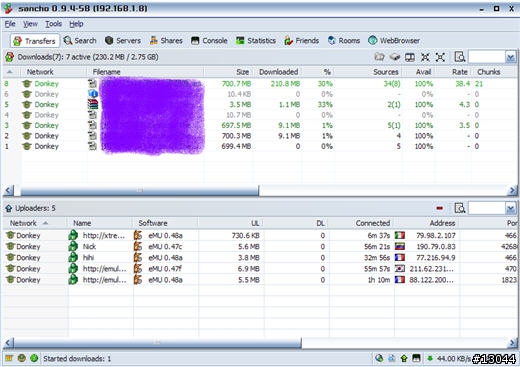520x367 pixels.
Task: Show the Statistics tab
Action: pyautogui.click(x=256, y=41)
